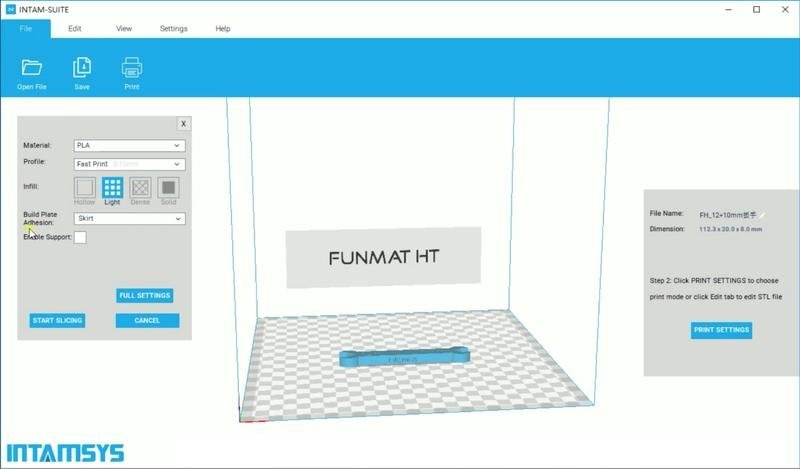Click the Print icon in toolbar
The width and height of the screenshot is (800, 469).
tap(132, 68)
